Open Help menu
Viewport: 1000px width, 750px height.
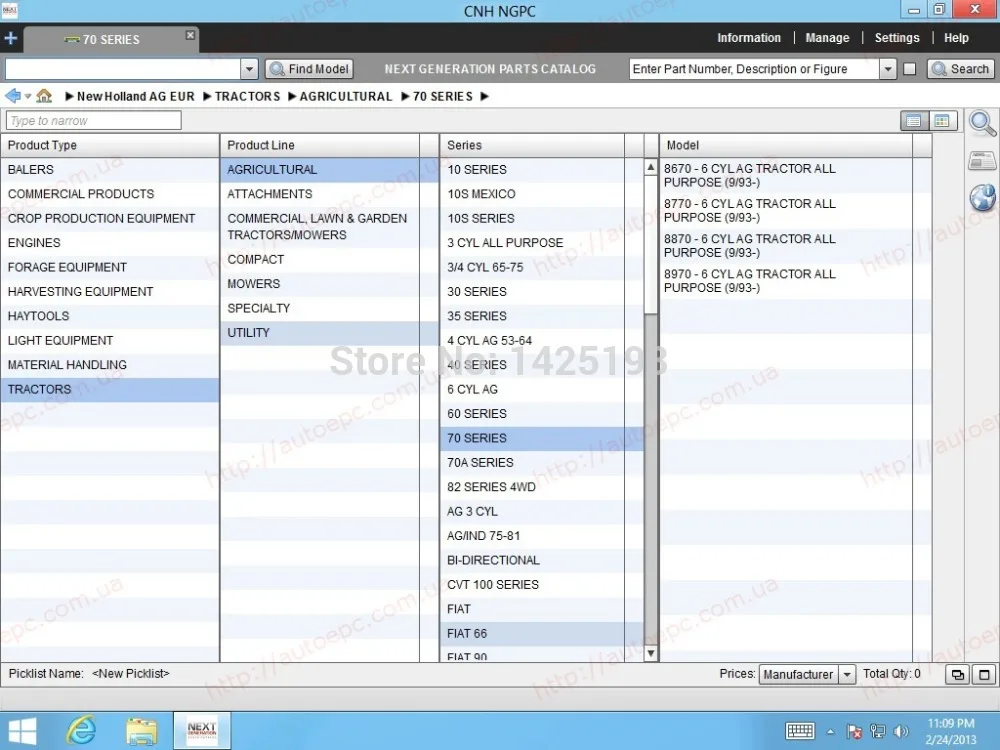(956, 38)
